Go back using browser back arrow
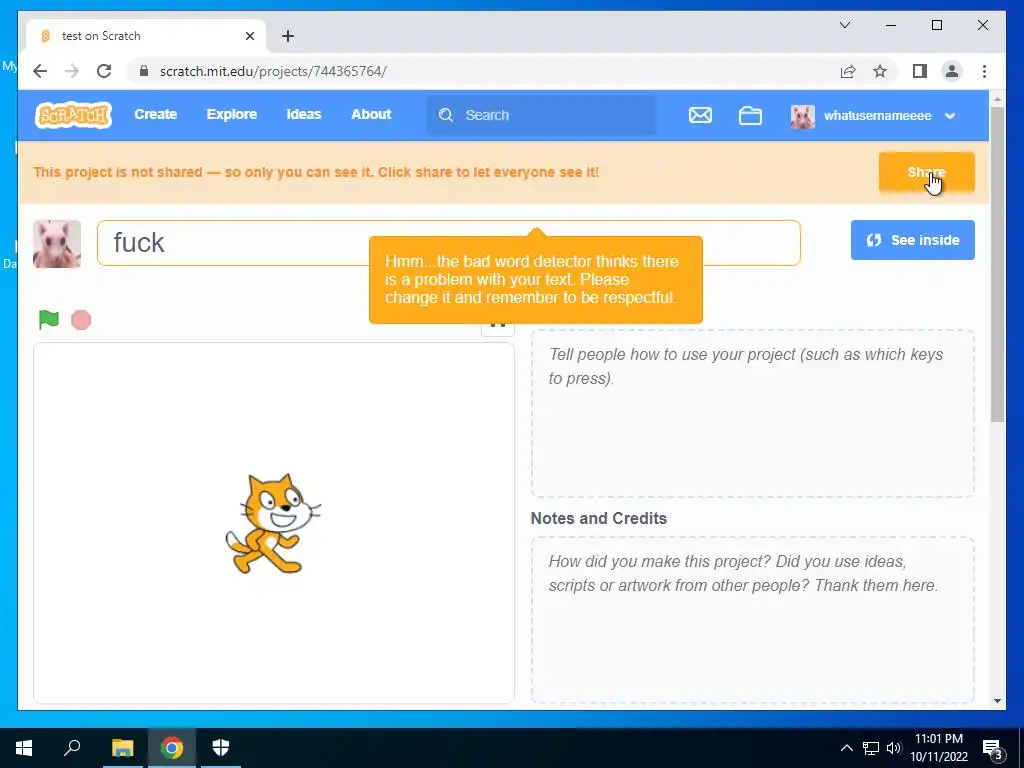Viewport: 1024px width, 768px height. coord(40,71)
